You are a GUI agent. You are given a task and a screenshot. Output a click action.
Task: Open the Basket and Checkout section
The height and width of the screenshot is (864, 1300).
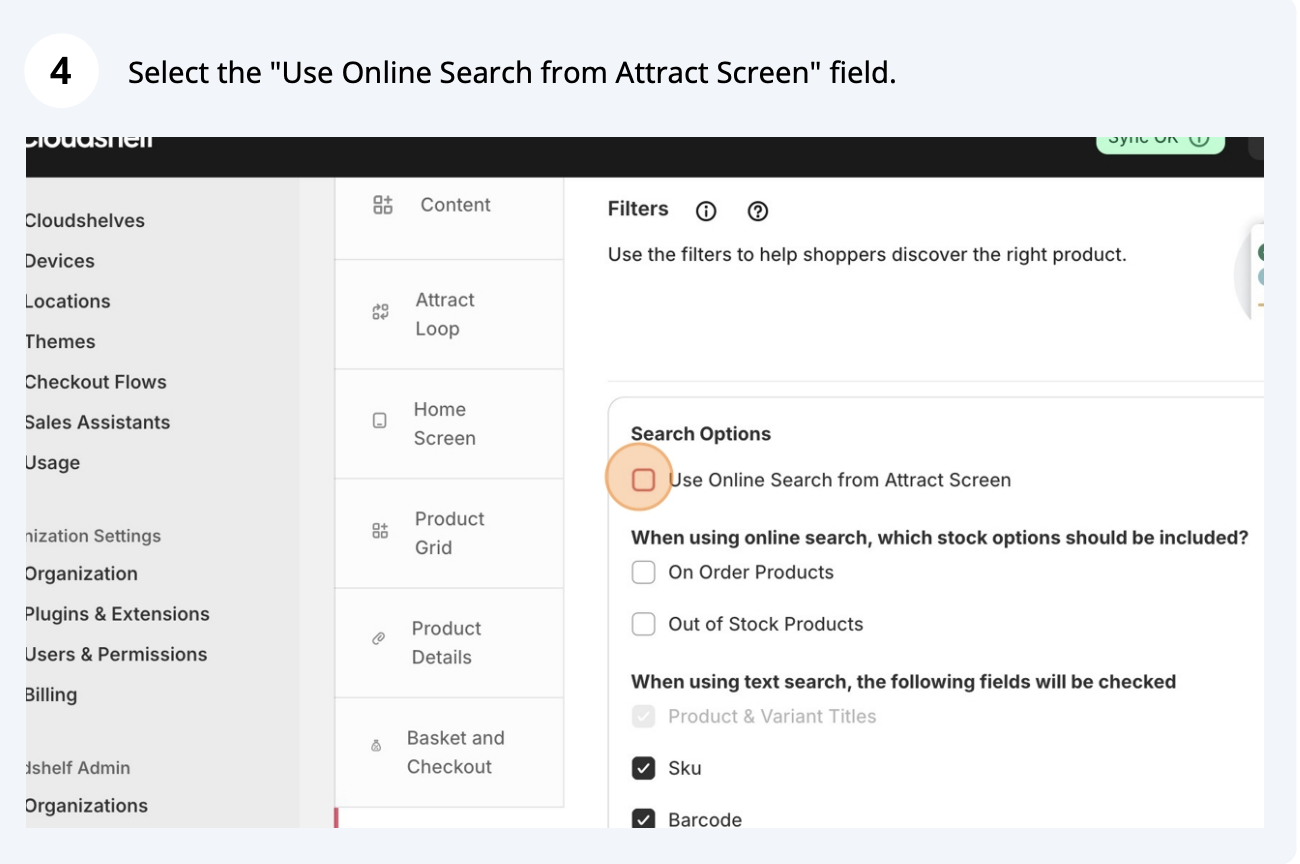(449, 752)
